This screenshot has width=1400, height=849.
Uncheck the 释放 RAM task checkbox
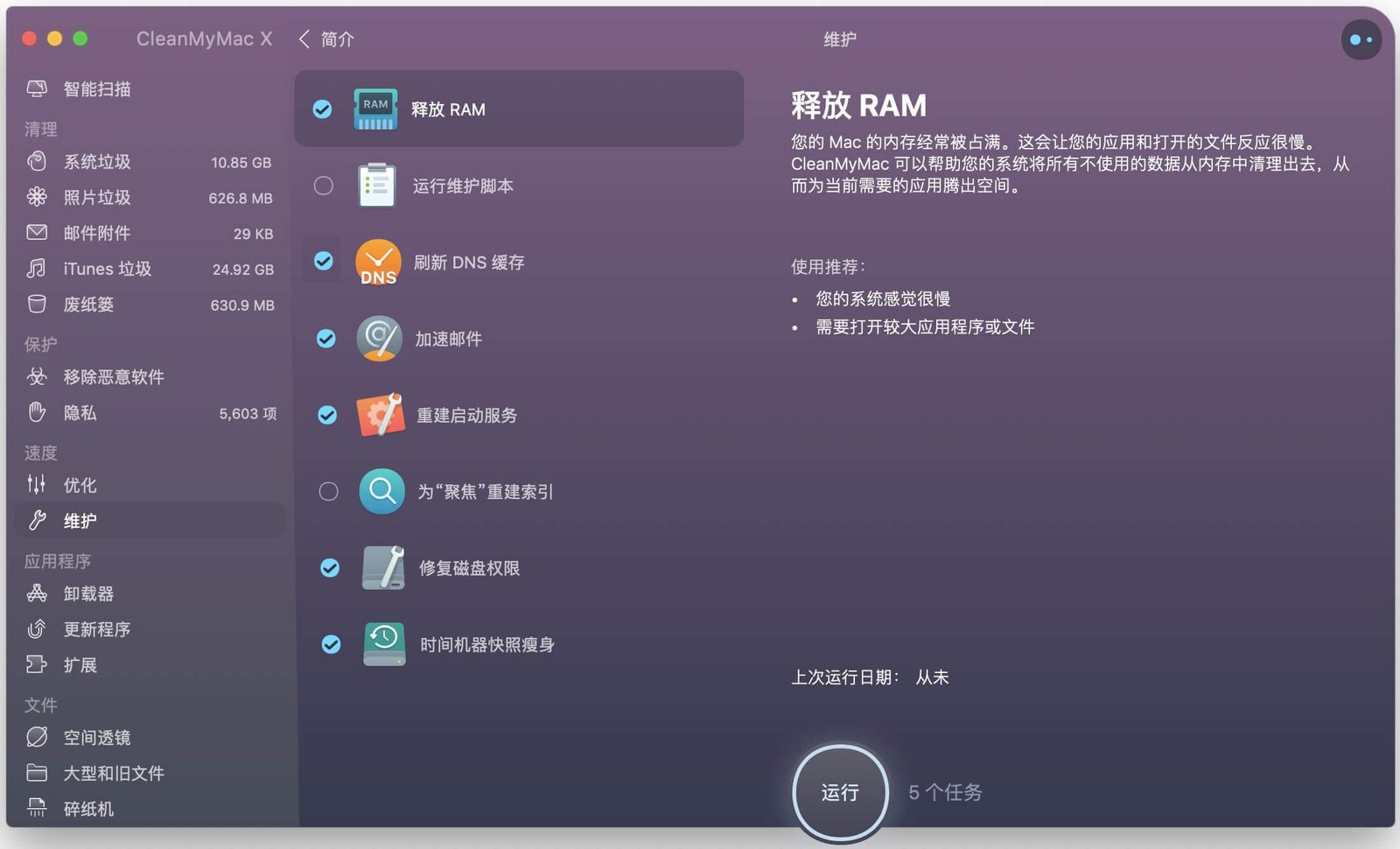point(323,109)
